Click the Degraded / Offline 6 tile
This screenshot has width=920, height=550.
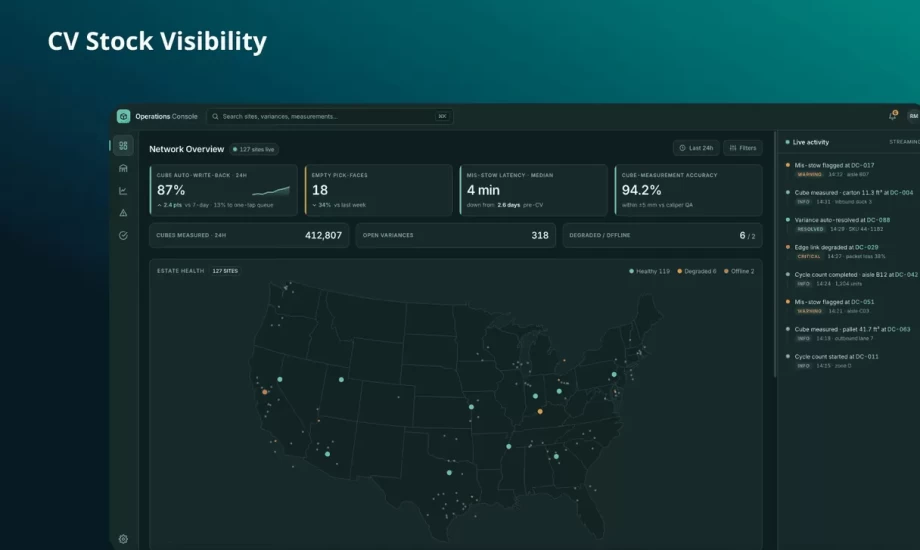point(662,235)
